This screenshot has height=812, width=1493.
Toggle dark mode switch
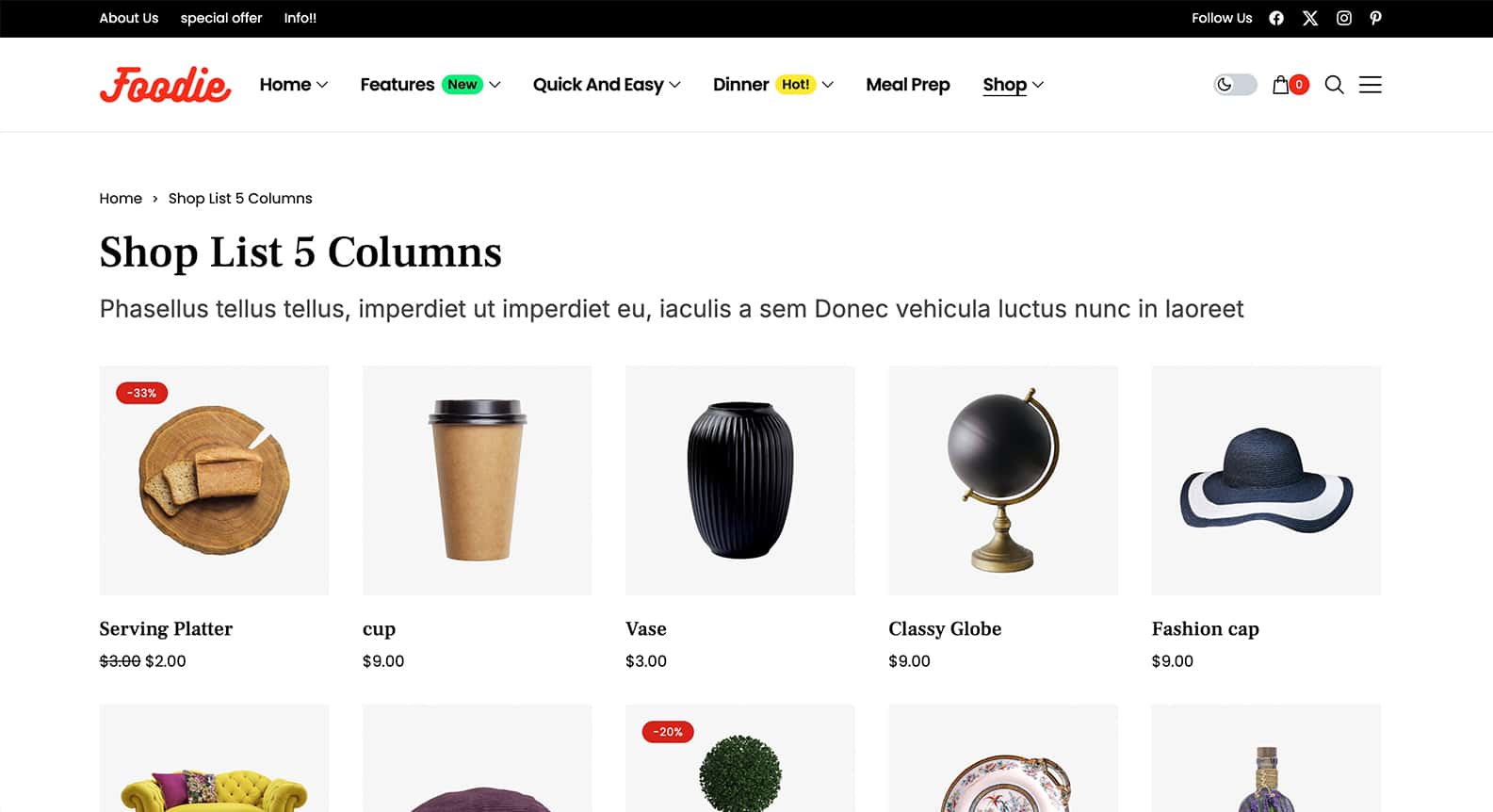(1235, 85)
